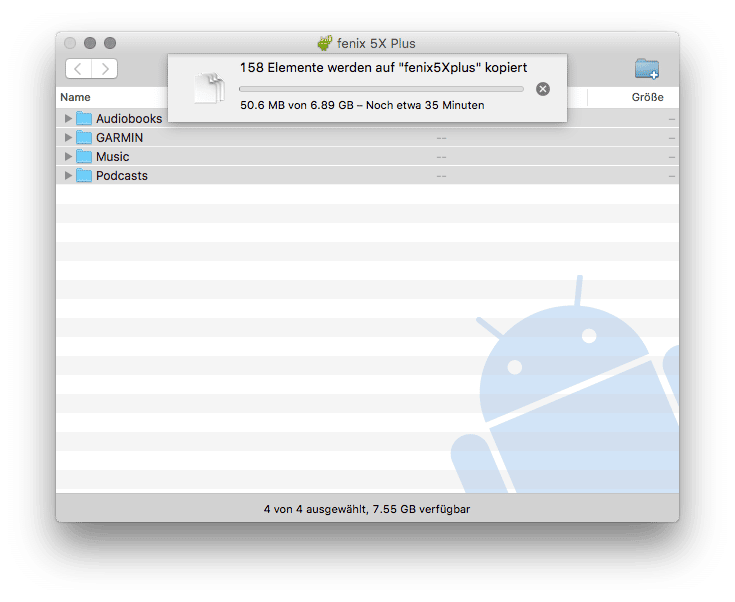Viewport: 735px width, 602px height.
Task: Cancel the copy with the X button
Action: (x=543, y=89)
